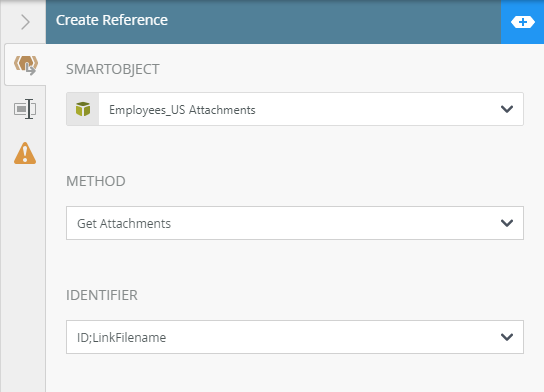Click the IDENTIFIER section label
The image size is (544, 392).
(102, 295)
